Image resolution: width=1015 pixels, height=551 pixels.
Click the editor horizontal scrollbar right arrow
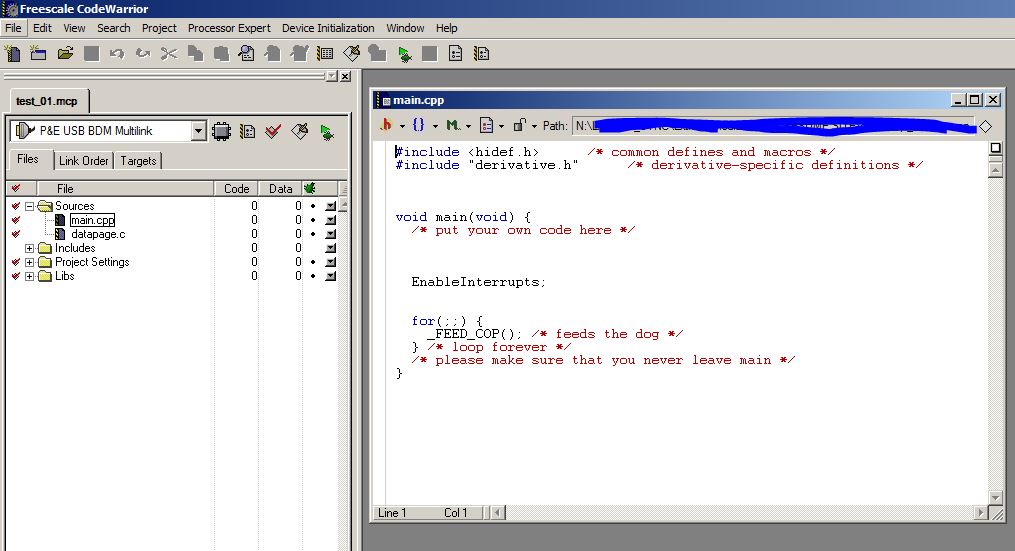click(981, 513)
